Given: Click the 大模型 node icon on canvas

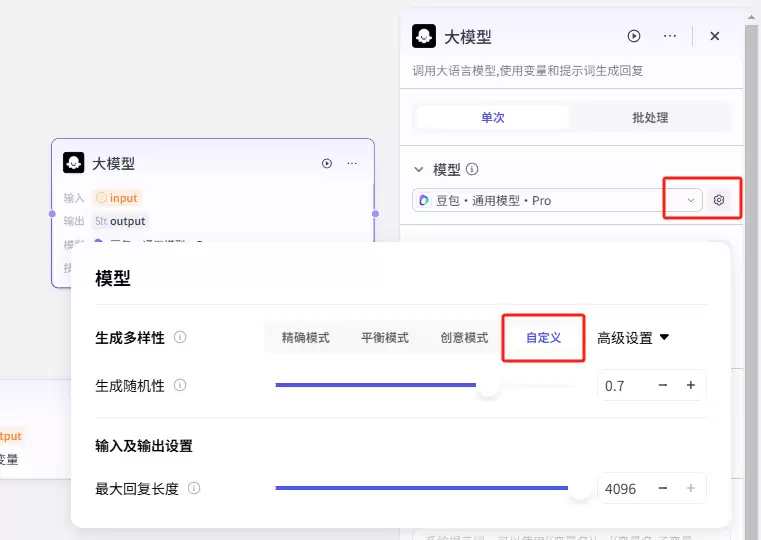Looking at the screenshot, I should (73, 163).
